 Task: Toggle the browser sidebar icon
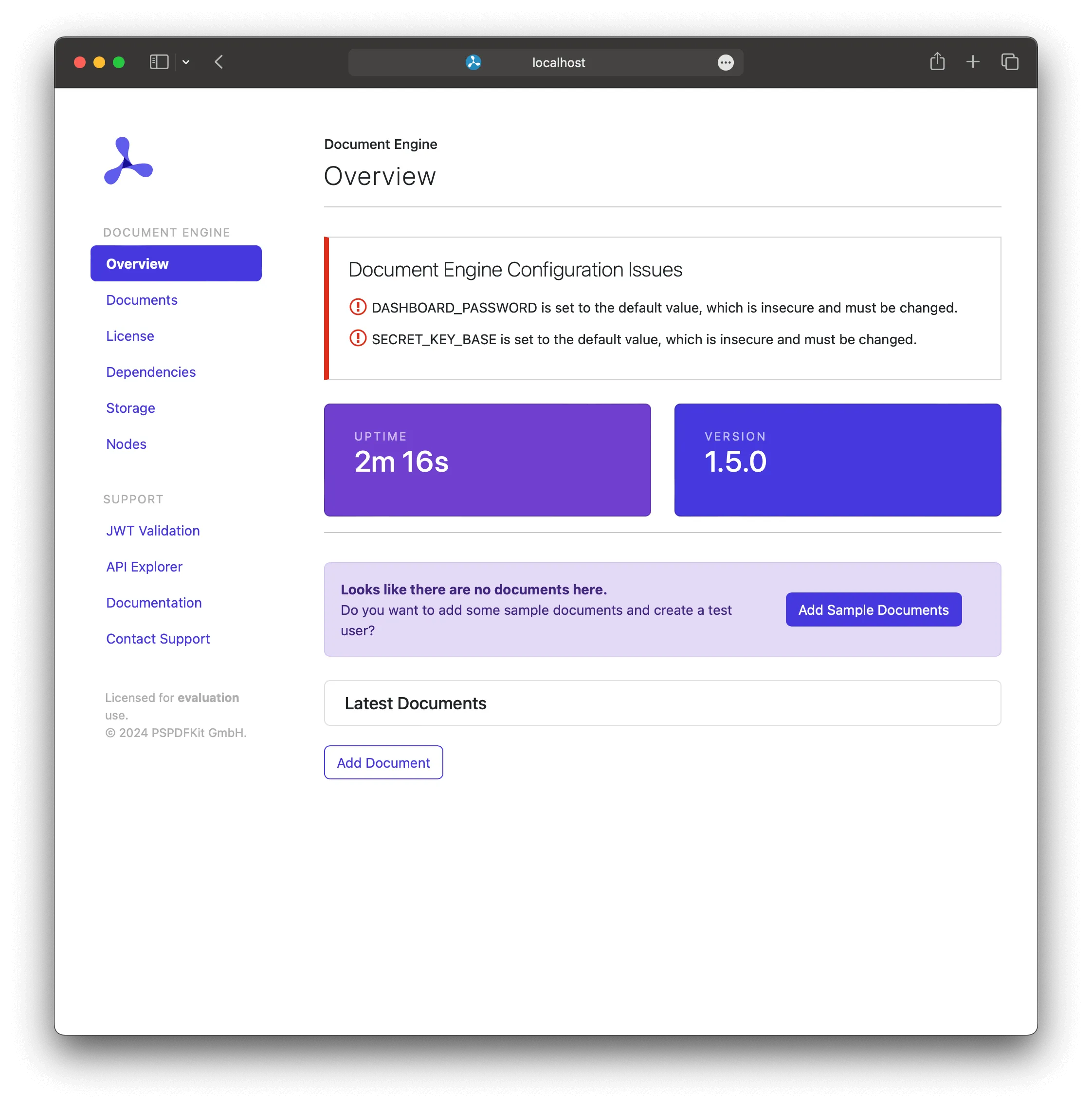(158, 62)
